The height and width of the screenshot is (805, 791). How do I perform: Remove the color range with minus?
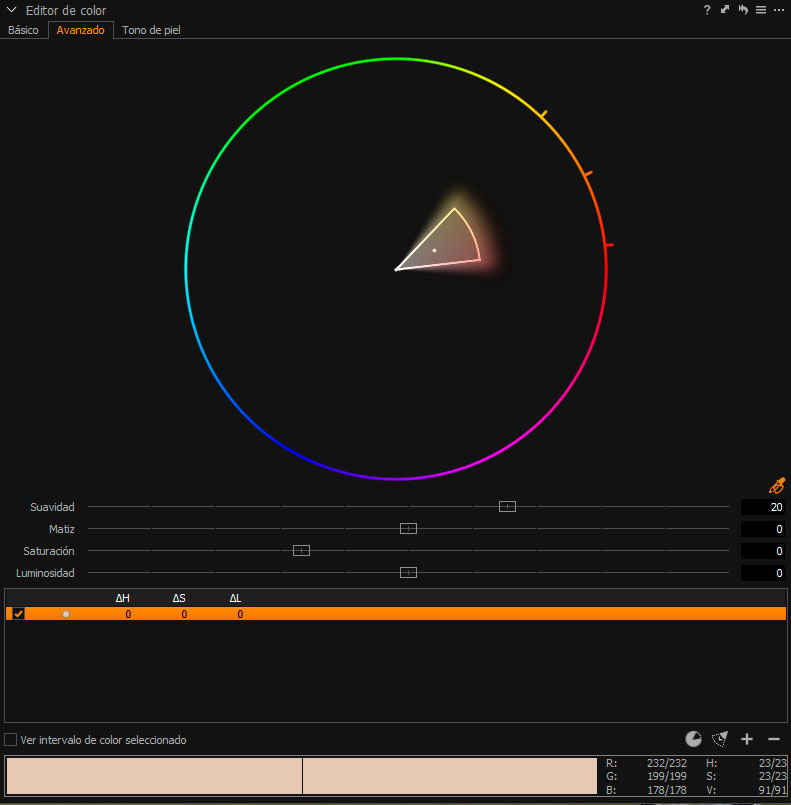(x=773, y=739)
